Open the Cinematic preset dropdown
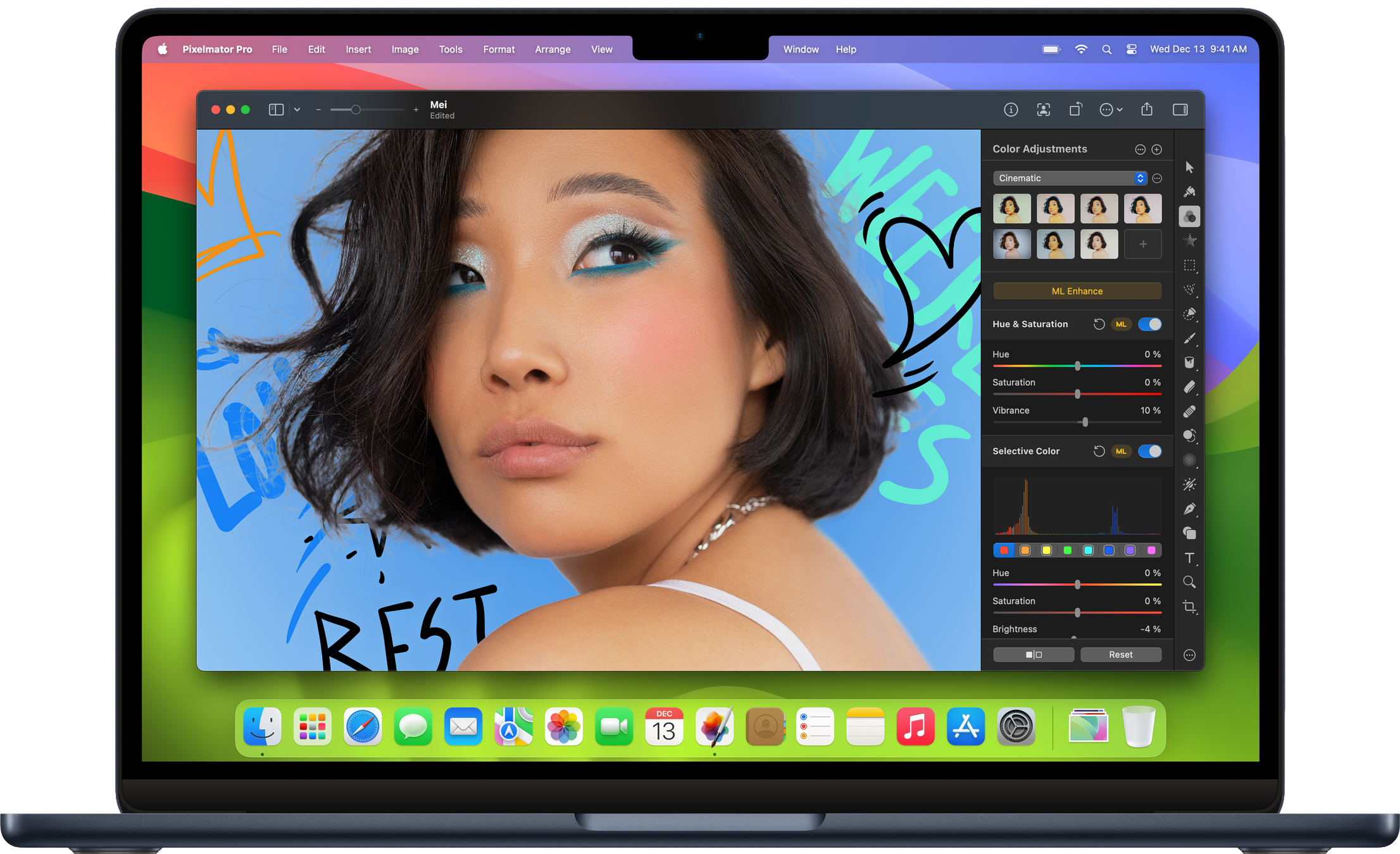This screenshot has height=854, width=1400. click(1070, 178)
